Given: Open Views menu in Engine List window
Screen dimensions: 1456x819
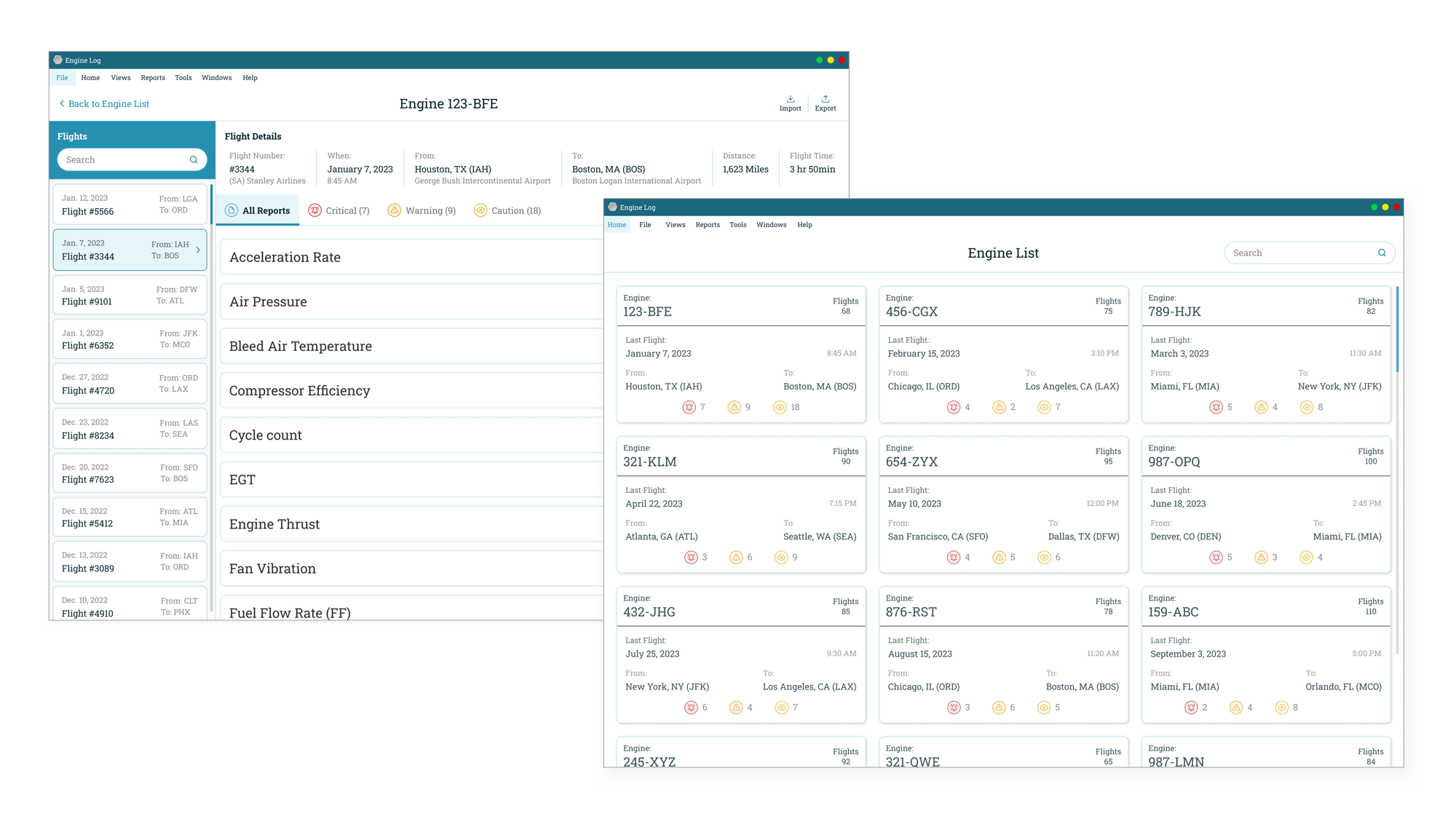Looking at the screenshot, I should click(675, 225).
